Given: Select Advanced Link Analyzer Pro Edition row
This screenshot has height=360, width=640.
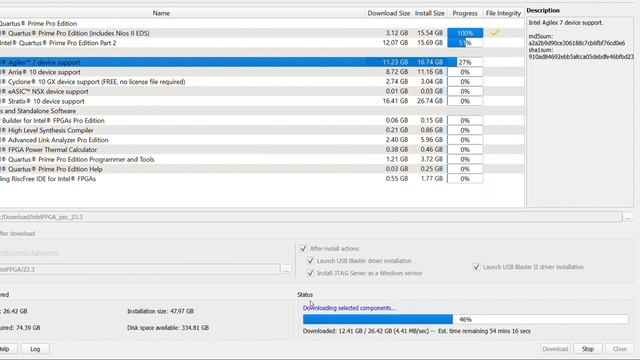Looking at the screenshot, I should pyautogui.click(x=261, y=140).
